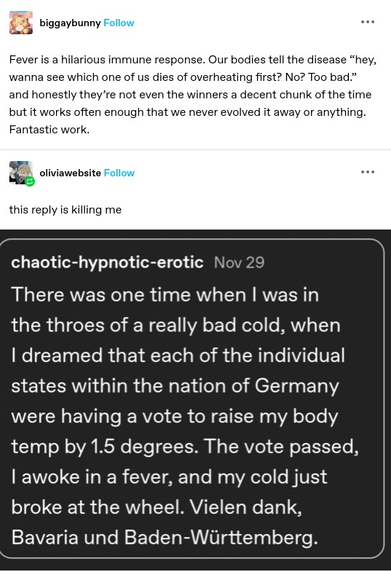Open the three-dot menu on oliviawebsite's reblog

pos(367,172)
